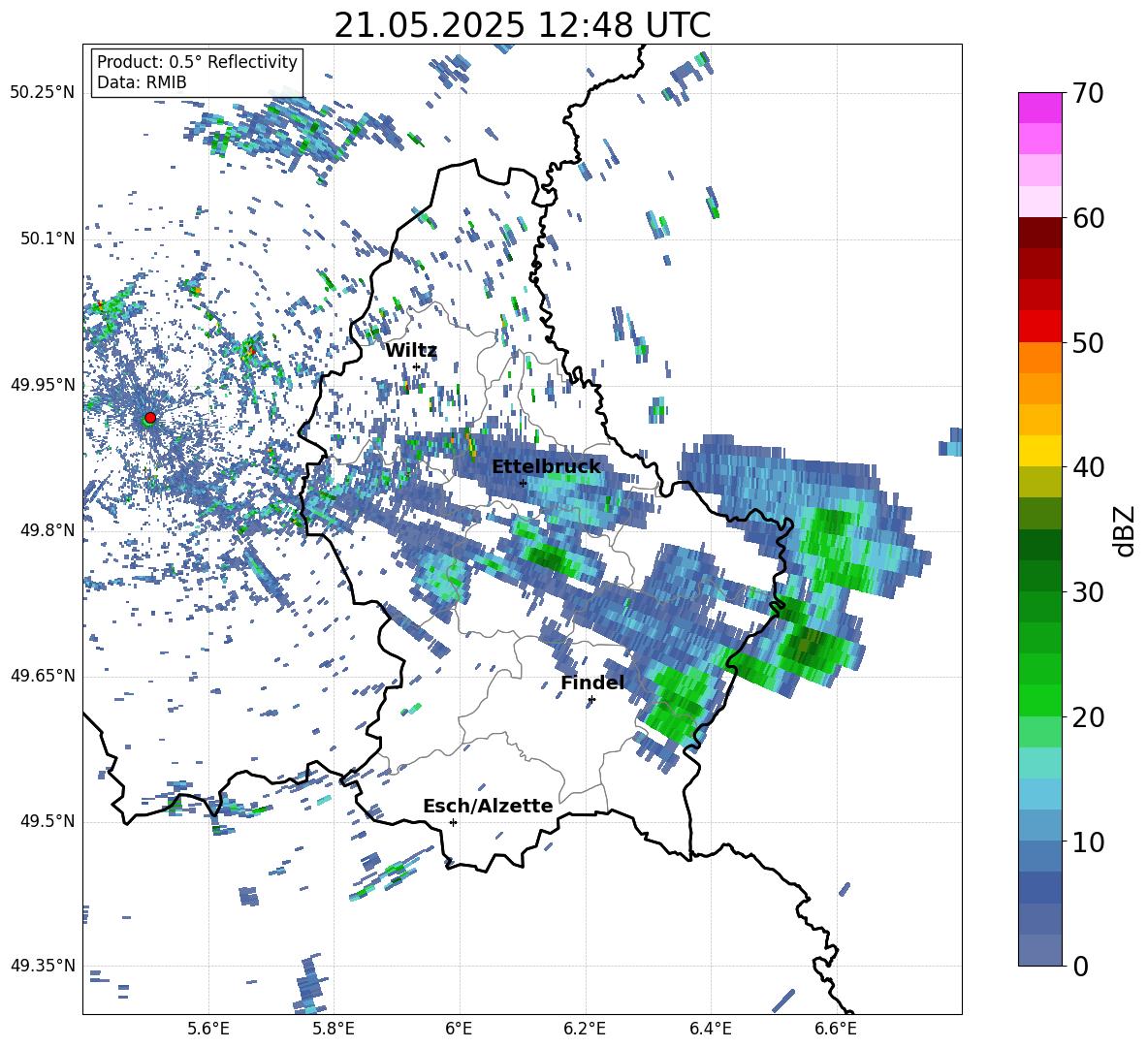Viewport: 1148px width, 1048px height.
Task: Click the 49.5°N latitude label
Action: point(47,821)
